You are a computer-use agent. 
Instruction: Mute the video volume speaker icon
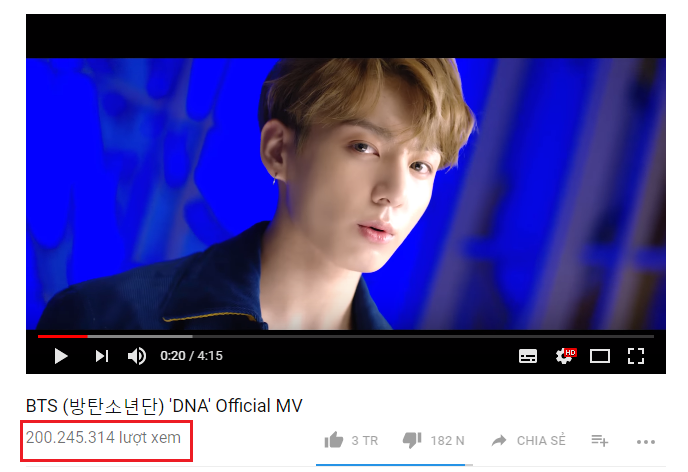[137, 356]
